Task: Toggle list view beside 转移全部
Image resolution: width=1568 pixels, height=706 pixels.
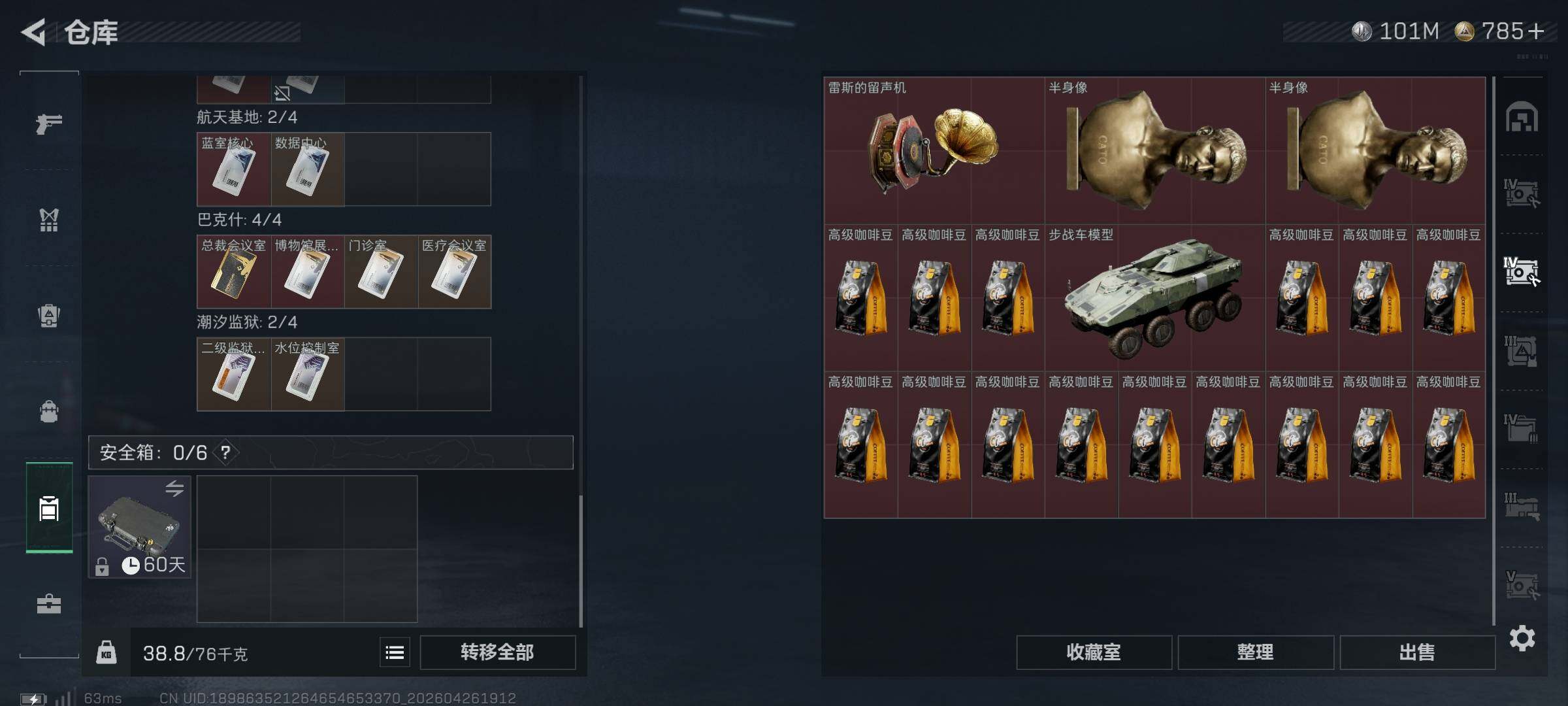Action: 395,652
